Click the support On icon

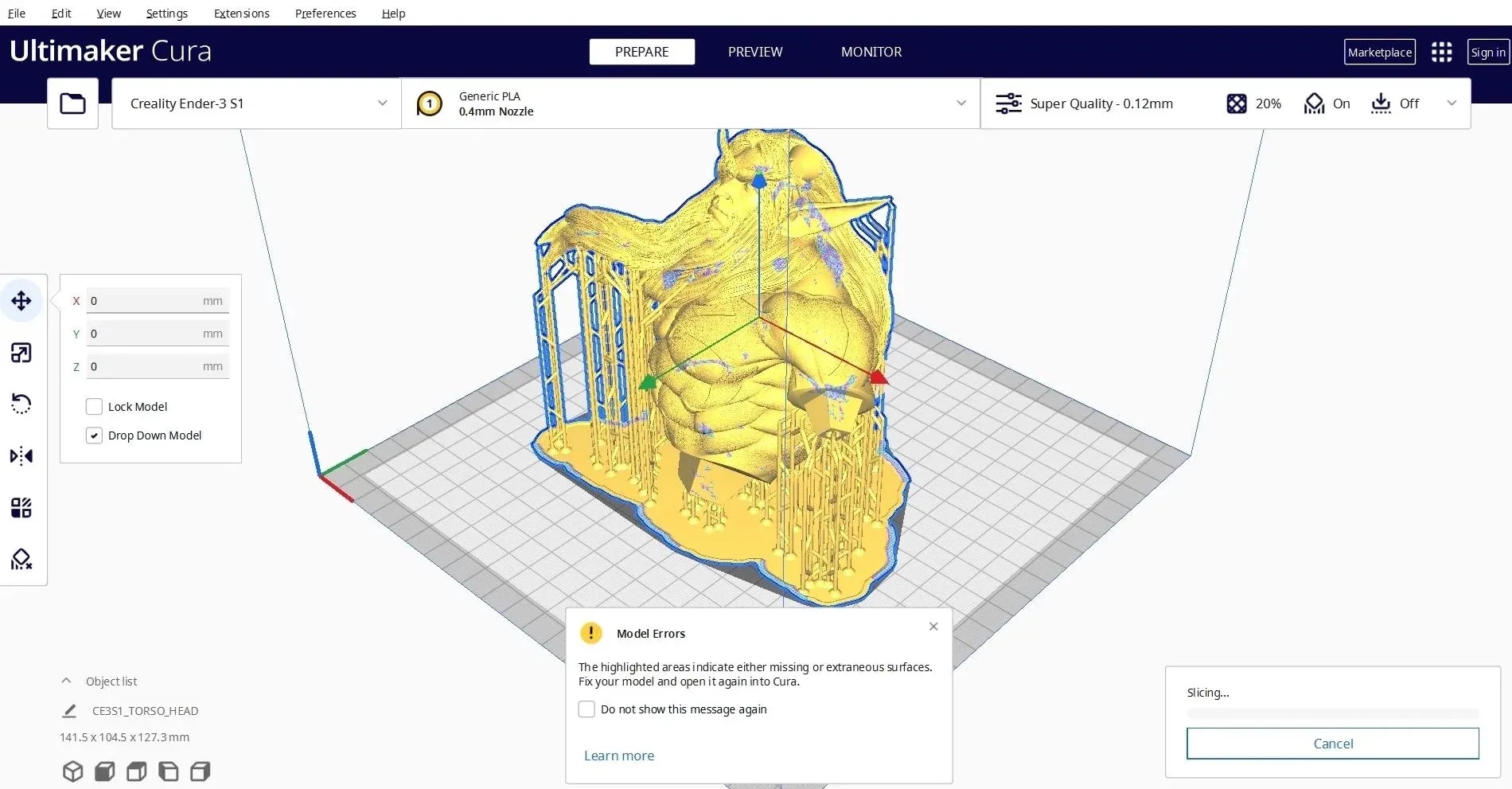[1314, 104]
